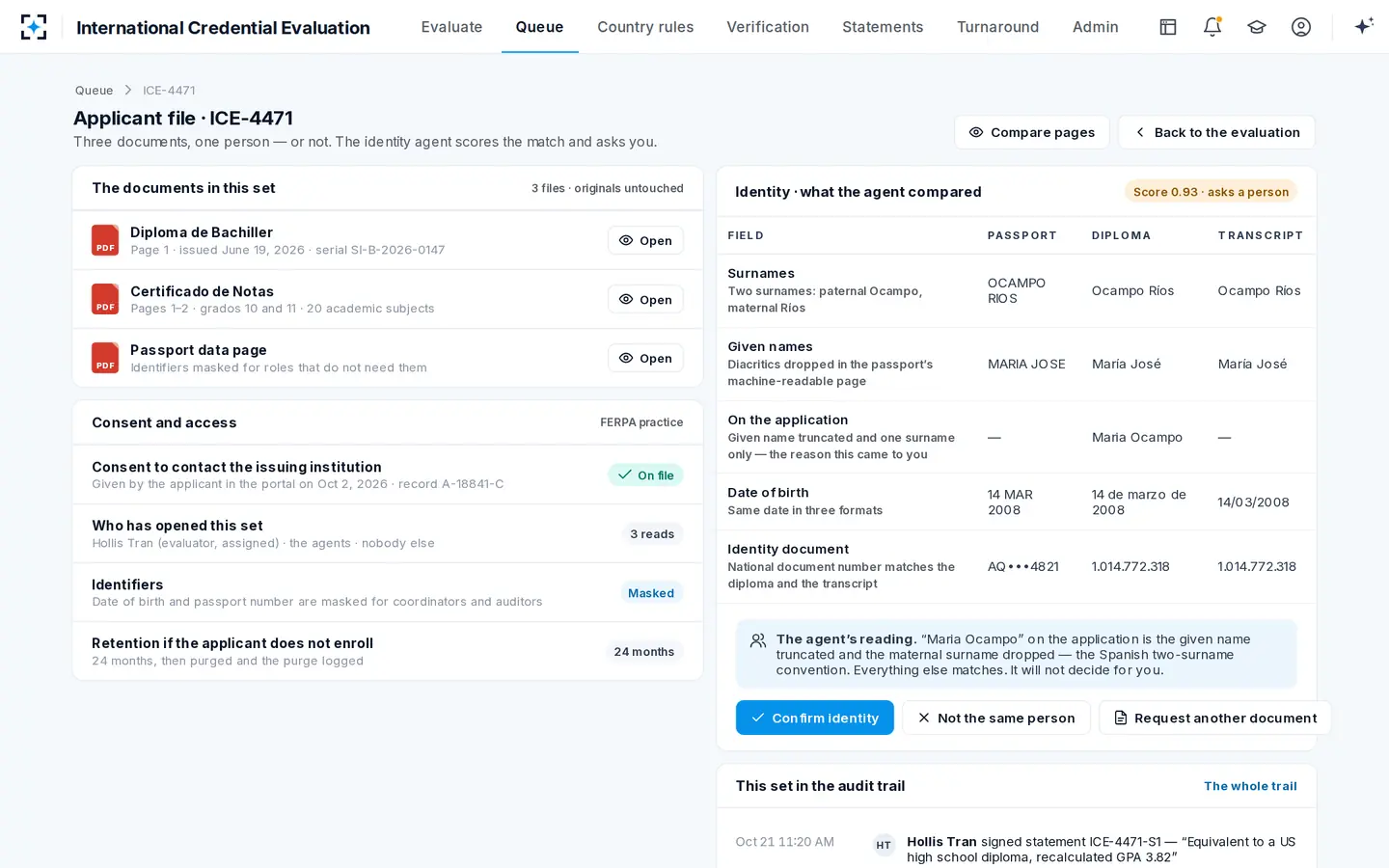
Task: Open the Verification tab
Action: pyautogui.click(x=768, y=27)
